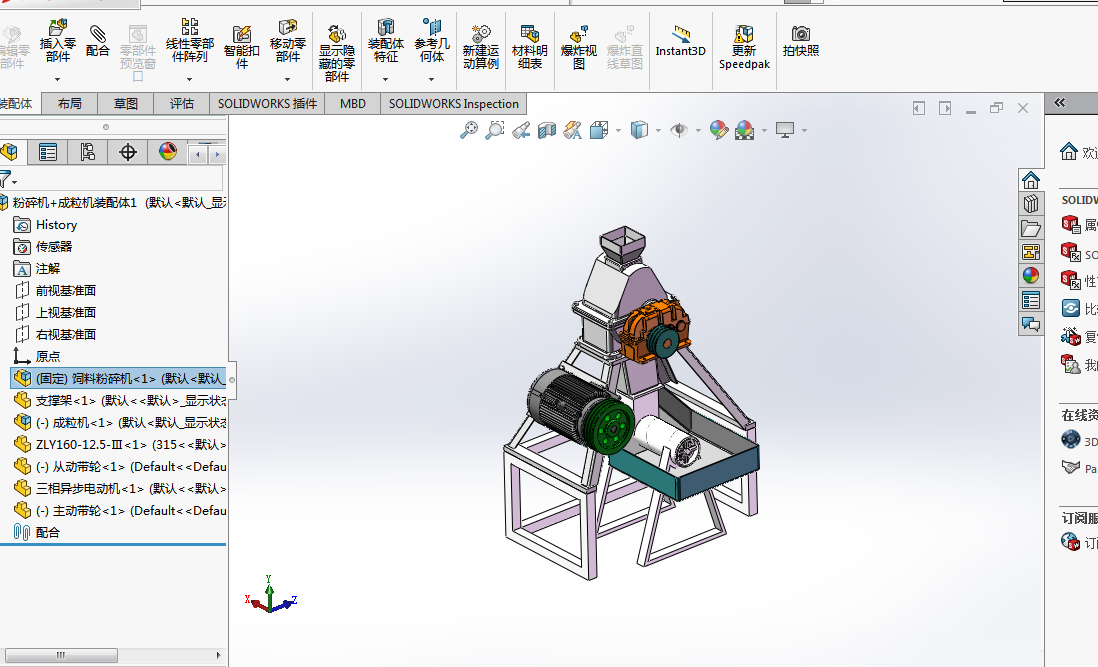
Task: Collapse task pane with double chevron
Action: (1059, 103)
